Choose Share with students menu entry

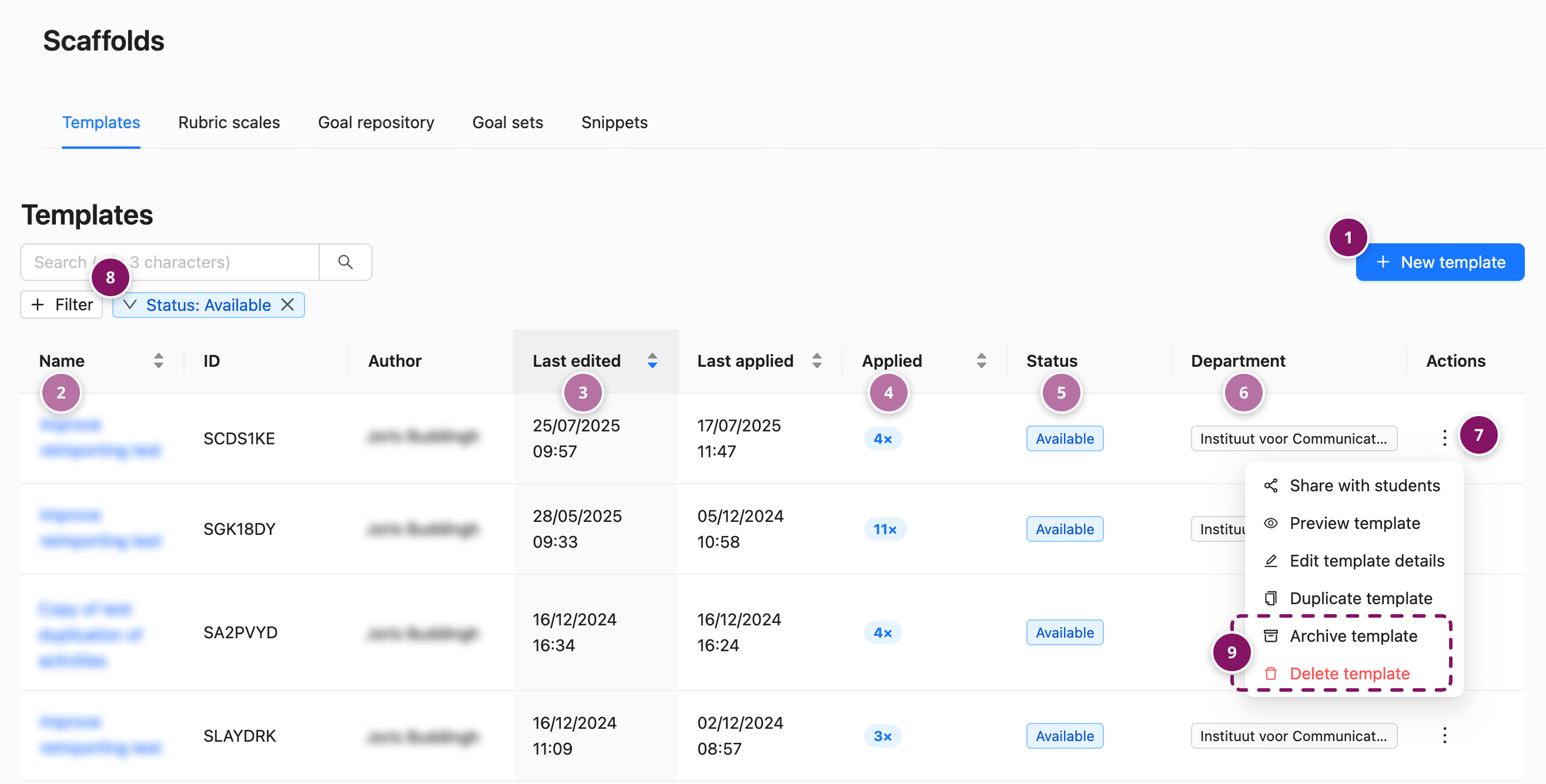(x=1353, y=485)
